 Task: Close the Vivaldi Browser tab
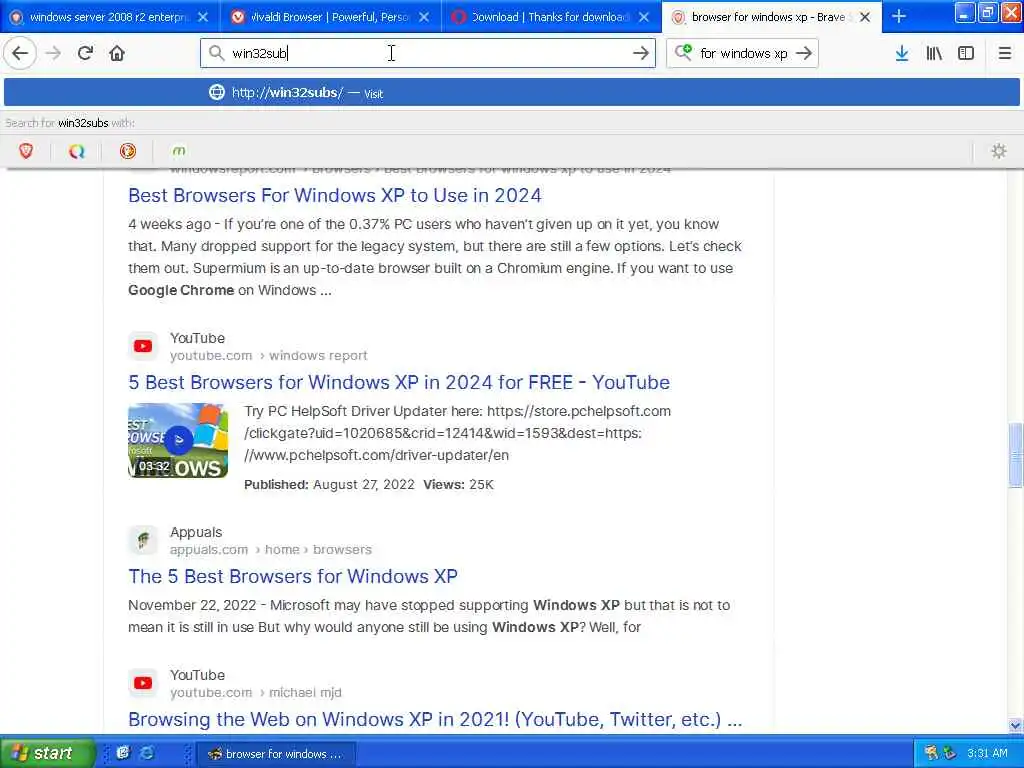coord(424,17)
